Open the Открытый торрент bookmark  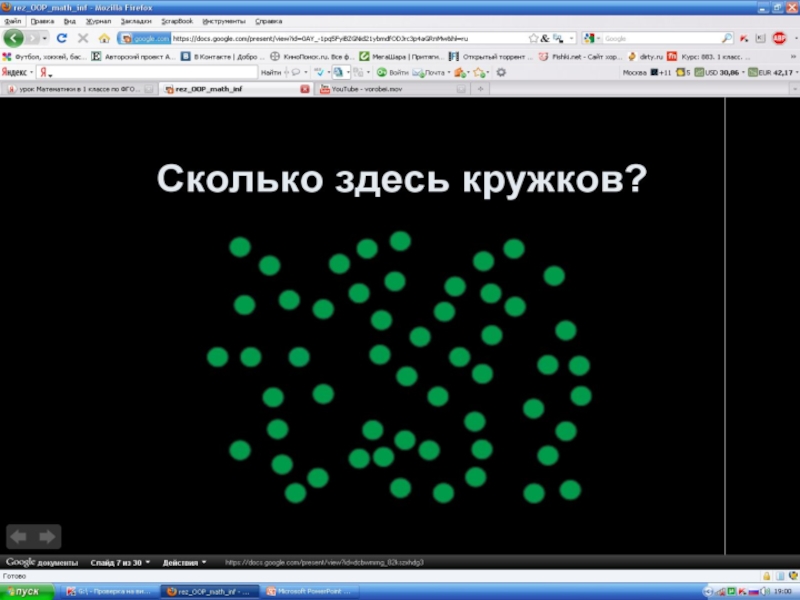[x=491, y=57]
